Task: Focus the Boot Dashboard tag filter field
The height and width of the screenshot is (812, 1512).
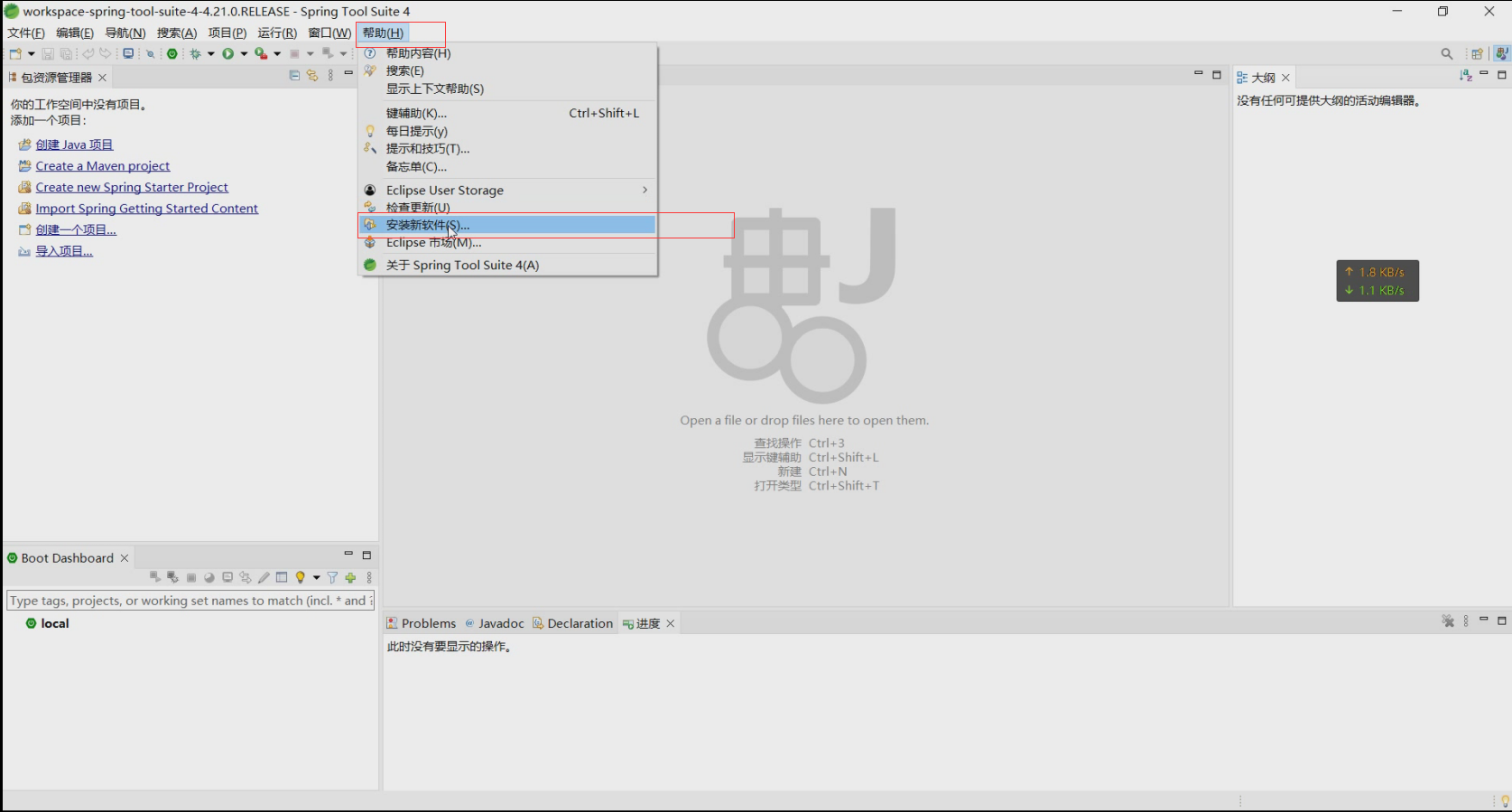Action: pyautogui.click(x=190, y=601)
